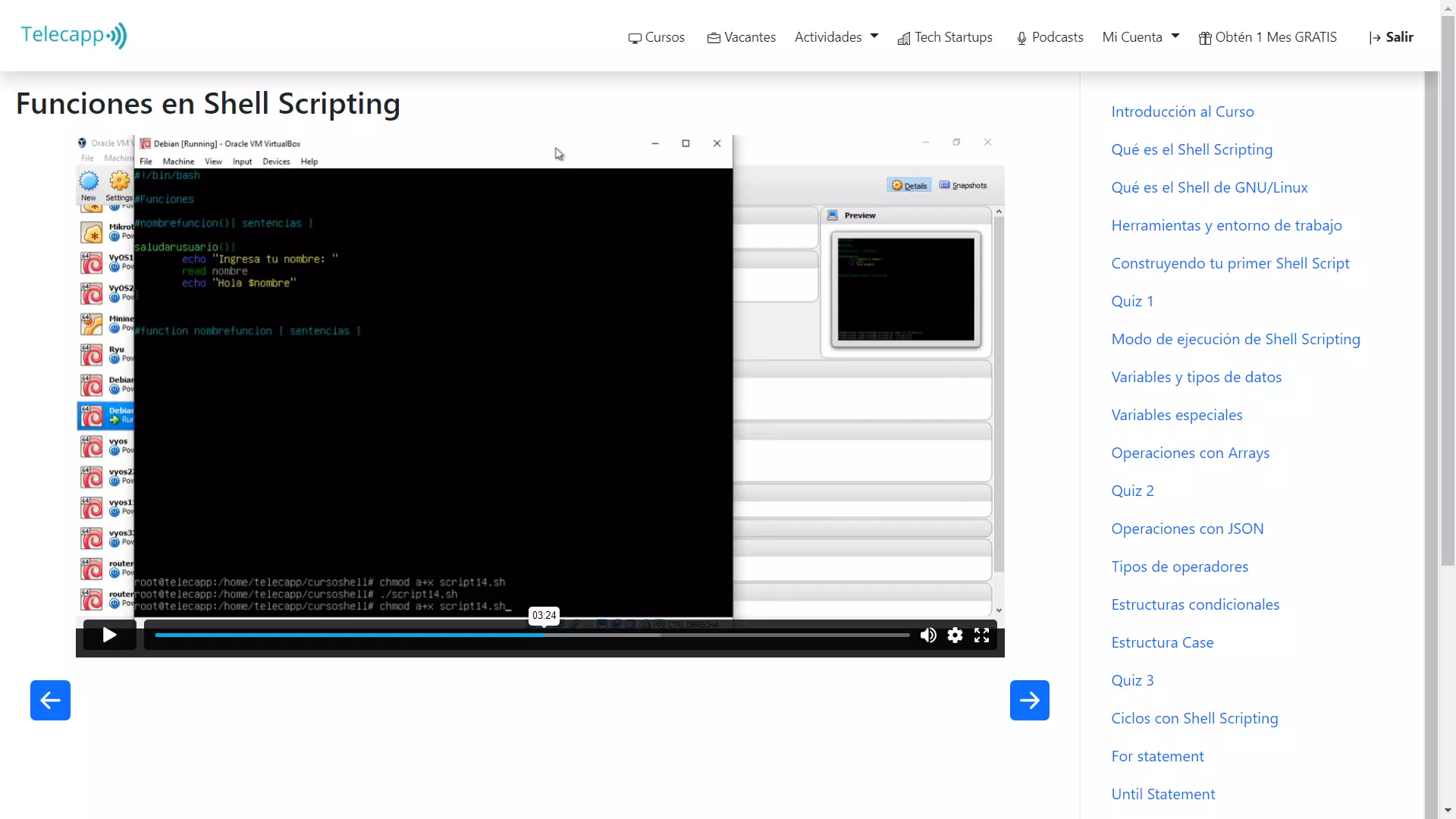Open lesson Operaciones con Arrays
This screenshot has height=819, width=1456.
tap(1190, 453)
